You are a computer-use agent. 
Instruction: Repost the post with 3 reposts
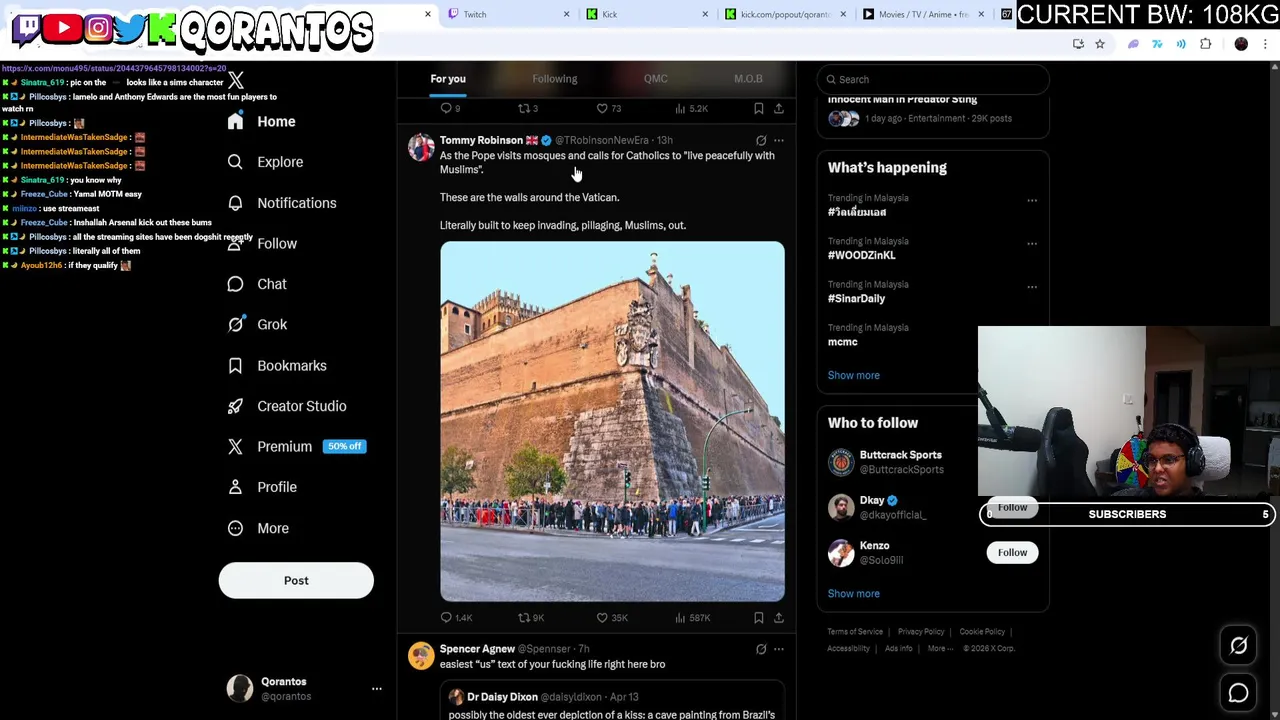pos(528,109)
